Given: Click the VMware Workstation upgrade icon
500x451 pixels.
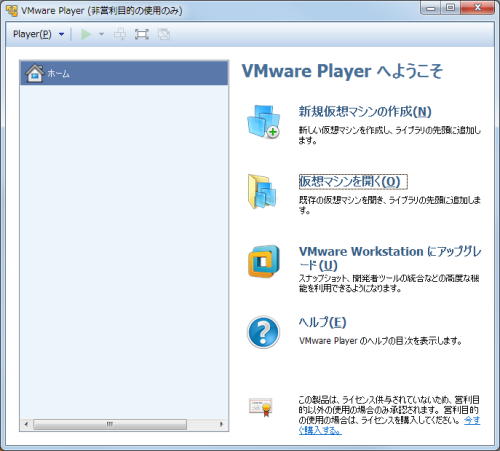Looking at the screenshot, I should [x=264, y=262].
